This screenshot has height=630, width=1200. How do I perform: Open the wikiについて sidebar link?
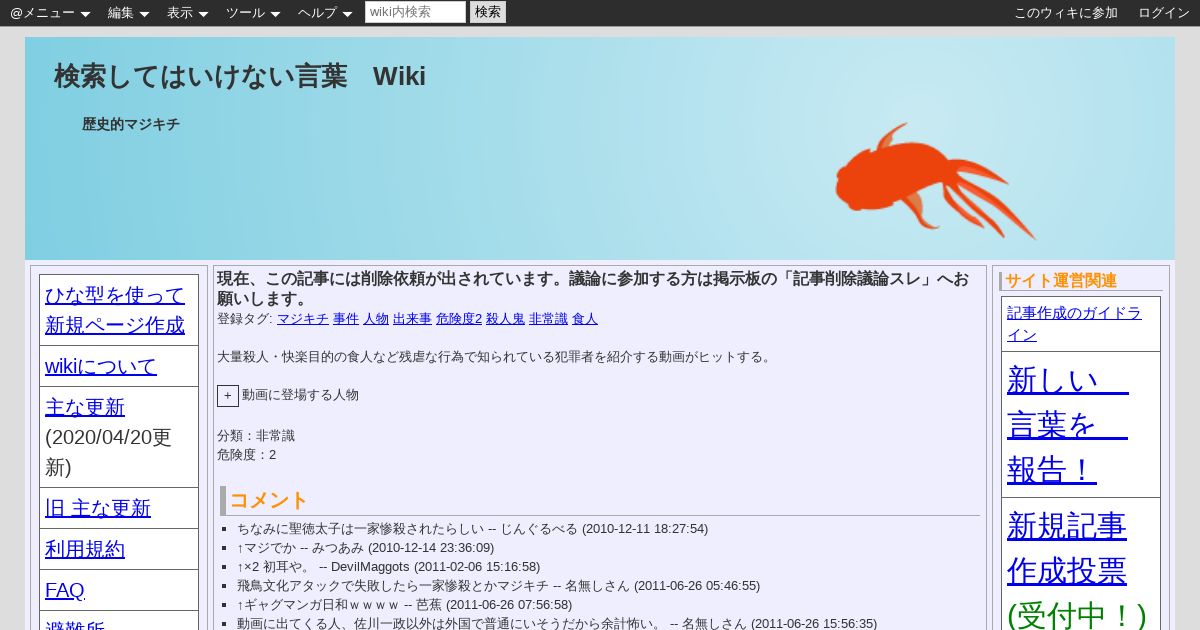tap(101, 366)
